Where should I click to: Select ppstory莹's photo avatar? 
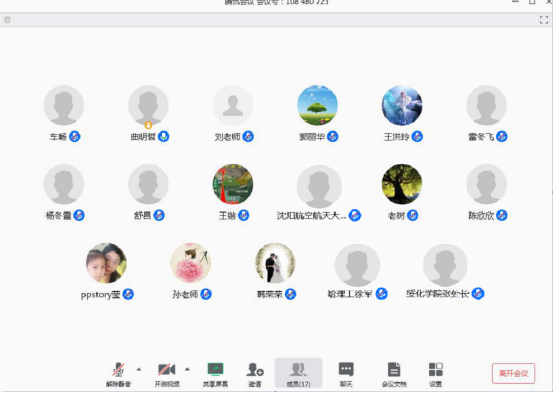pos(106,263)
